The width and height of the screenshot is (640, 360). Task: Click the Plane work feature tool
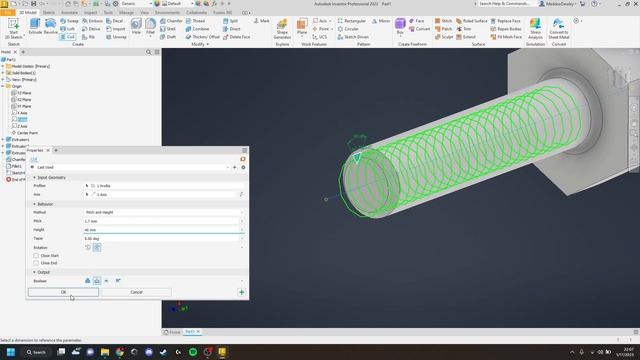point(302,27)
